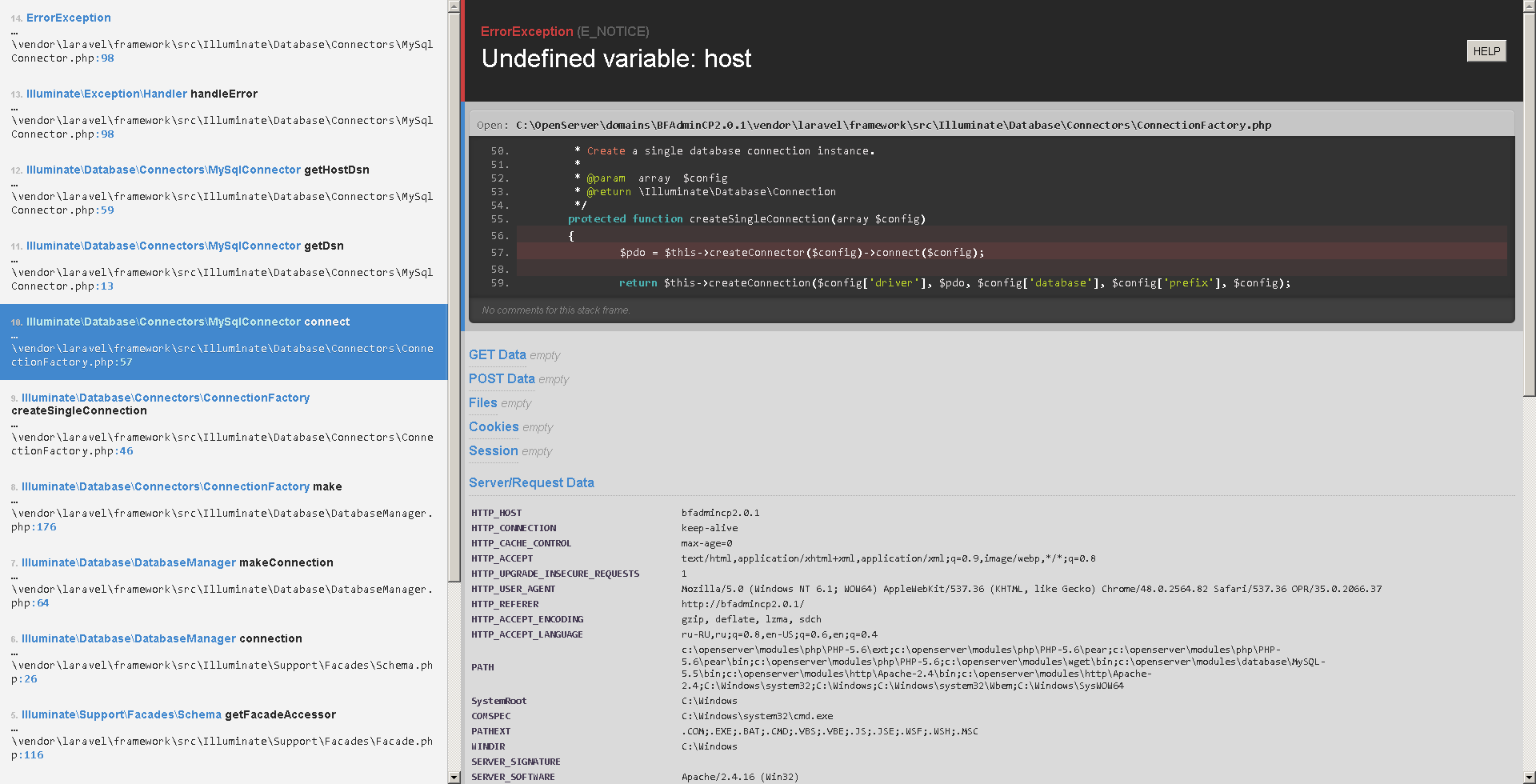1536x784 pixels.
Task: Select stack frame 11 MySqlConnector getDsn
Action: pos(223,266)
